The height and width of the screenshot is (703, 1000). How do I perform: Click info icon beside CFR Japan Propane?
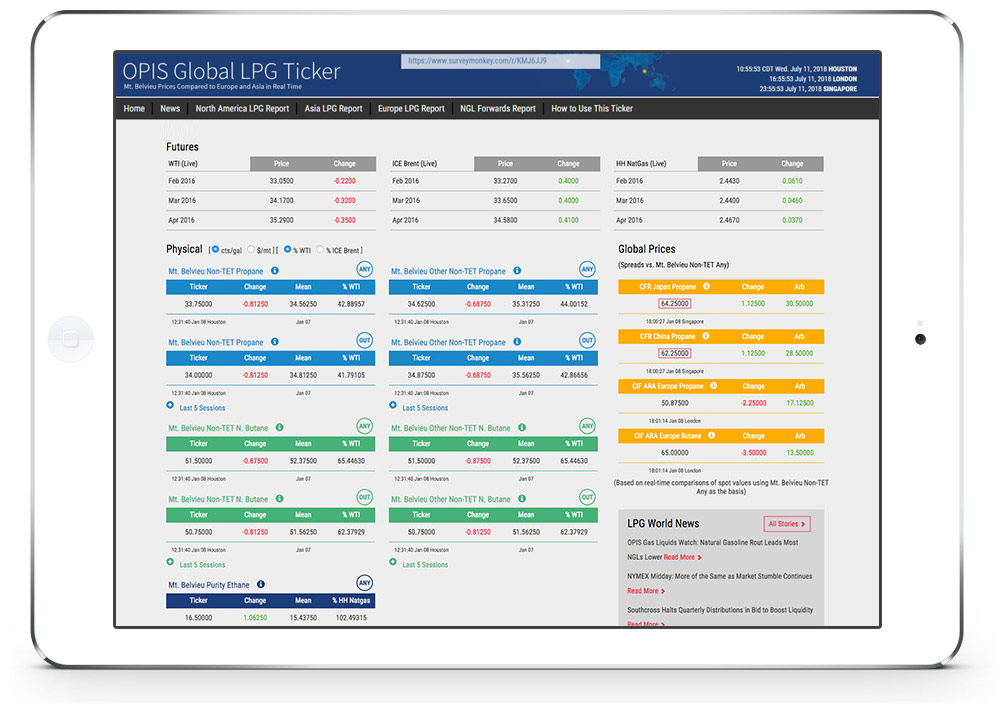pos(705,287)
